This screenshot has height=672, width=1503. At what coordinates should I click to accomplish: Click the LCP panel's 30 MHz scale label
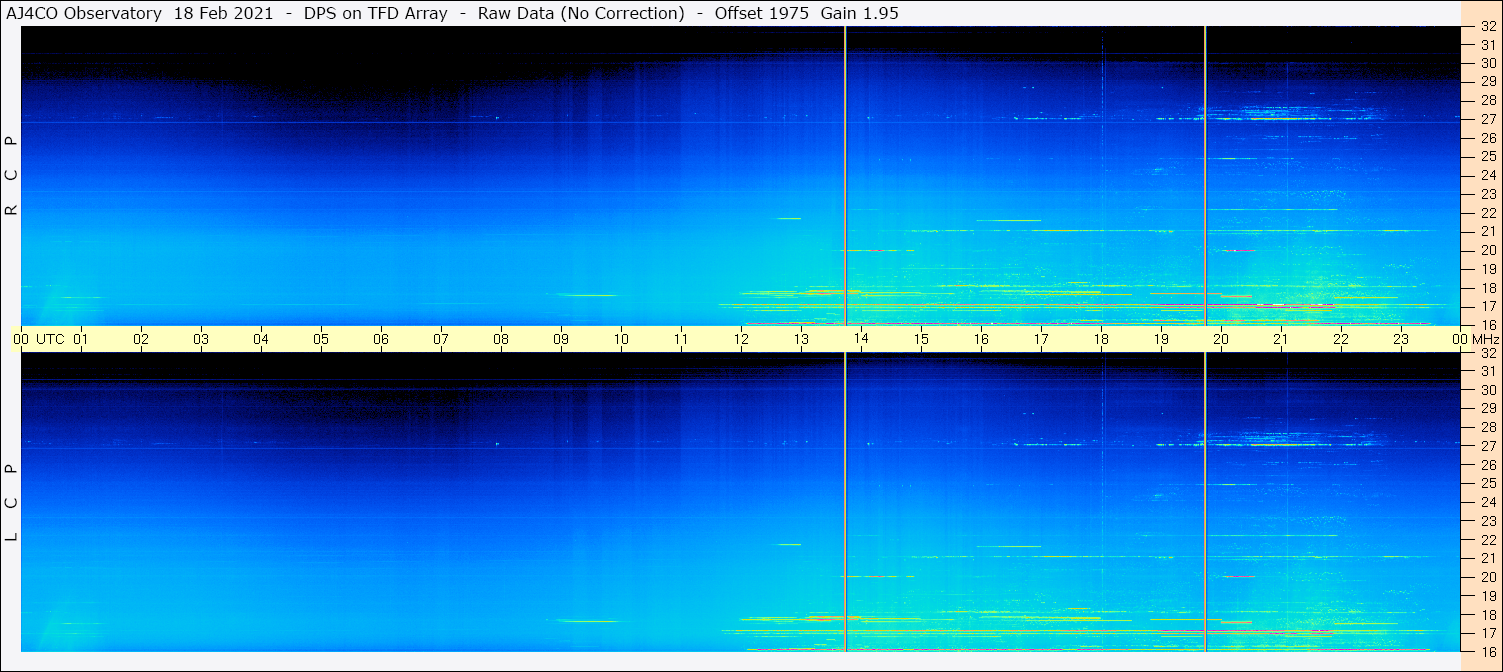(1487, 390)
